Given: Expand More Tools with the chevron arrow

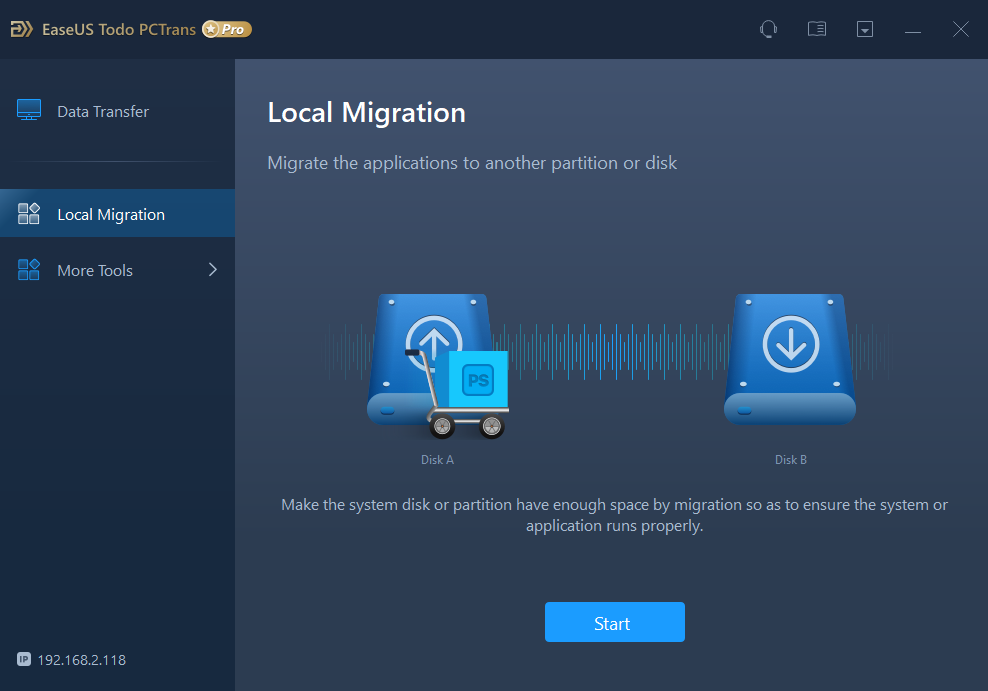Looking at the screenshot, I should click(213, 270).
